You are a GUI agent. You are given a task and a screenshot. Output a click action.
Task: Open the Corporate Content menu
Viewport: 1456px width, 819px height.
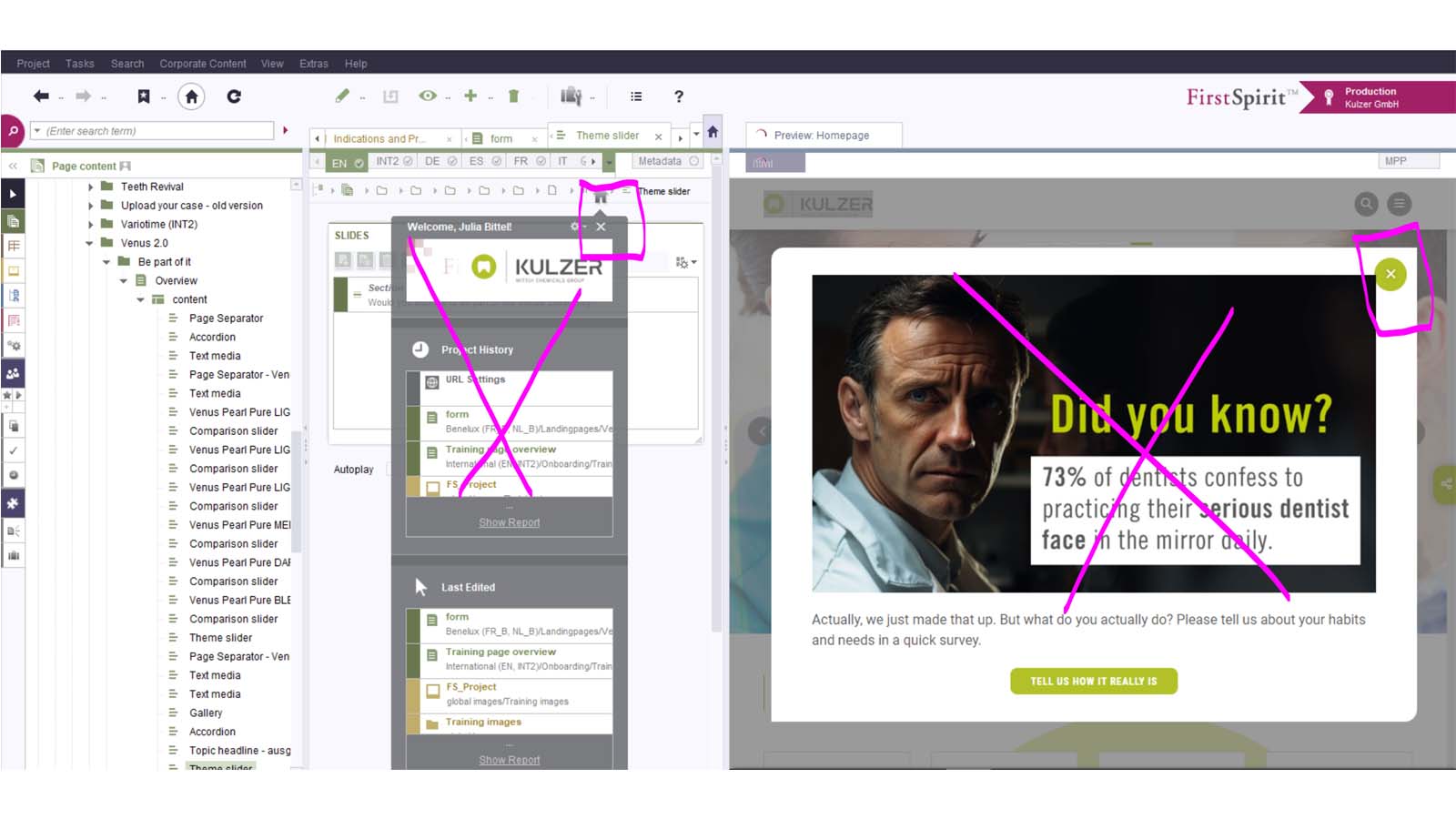[202, 64]
